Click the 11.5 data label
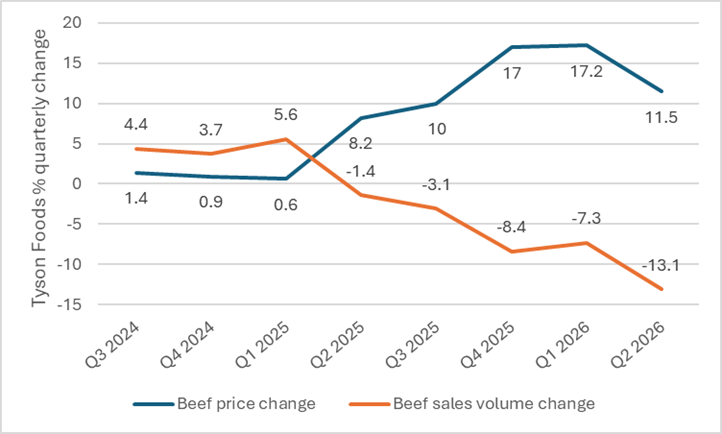This screenshot has height=434, width=722. pyautogui.click(x=661, y=118)
